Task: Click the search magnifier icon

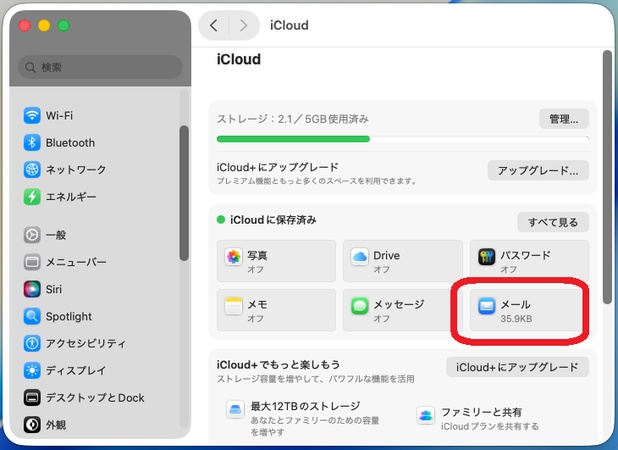Action: coord(30,67)
